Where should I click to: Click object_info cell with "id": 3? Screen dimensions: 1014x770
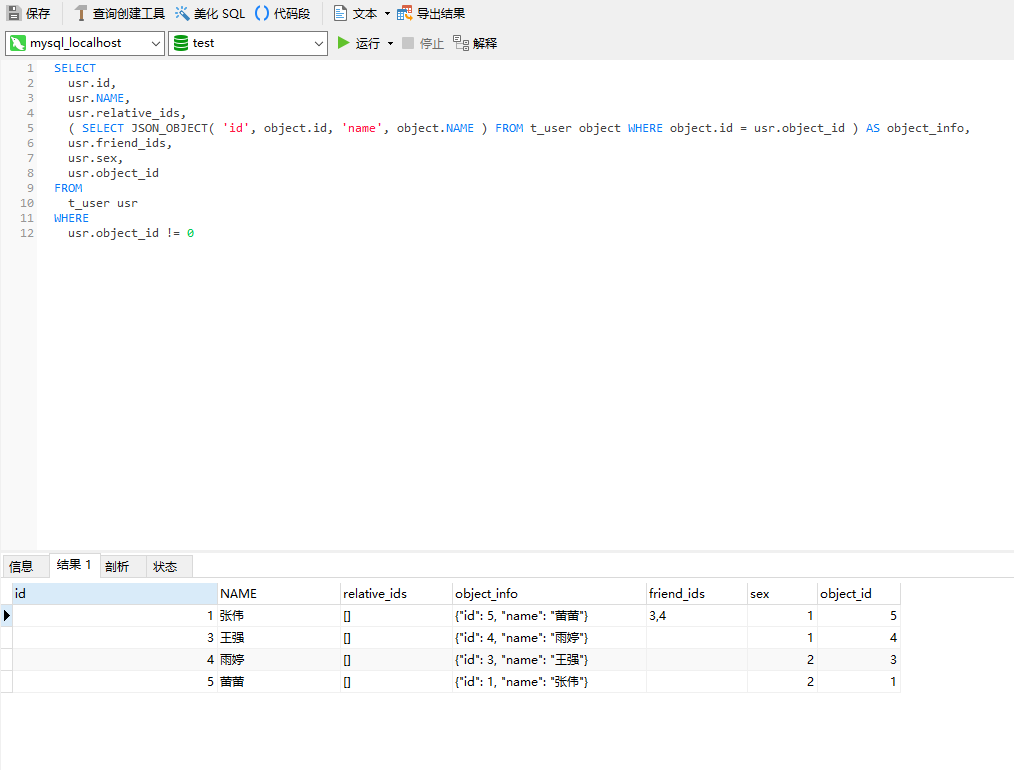(x=549, y=659)
